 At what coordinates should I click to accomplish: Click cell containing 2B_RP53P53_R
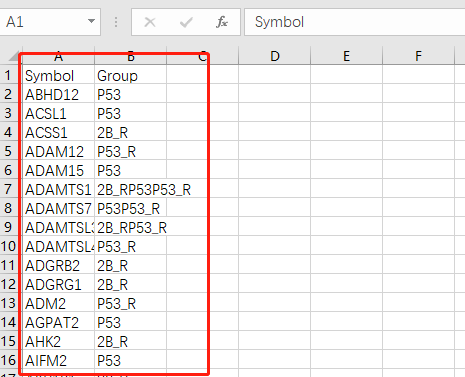click(x=130, y=190)
